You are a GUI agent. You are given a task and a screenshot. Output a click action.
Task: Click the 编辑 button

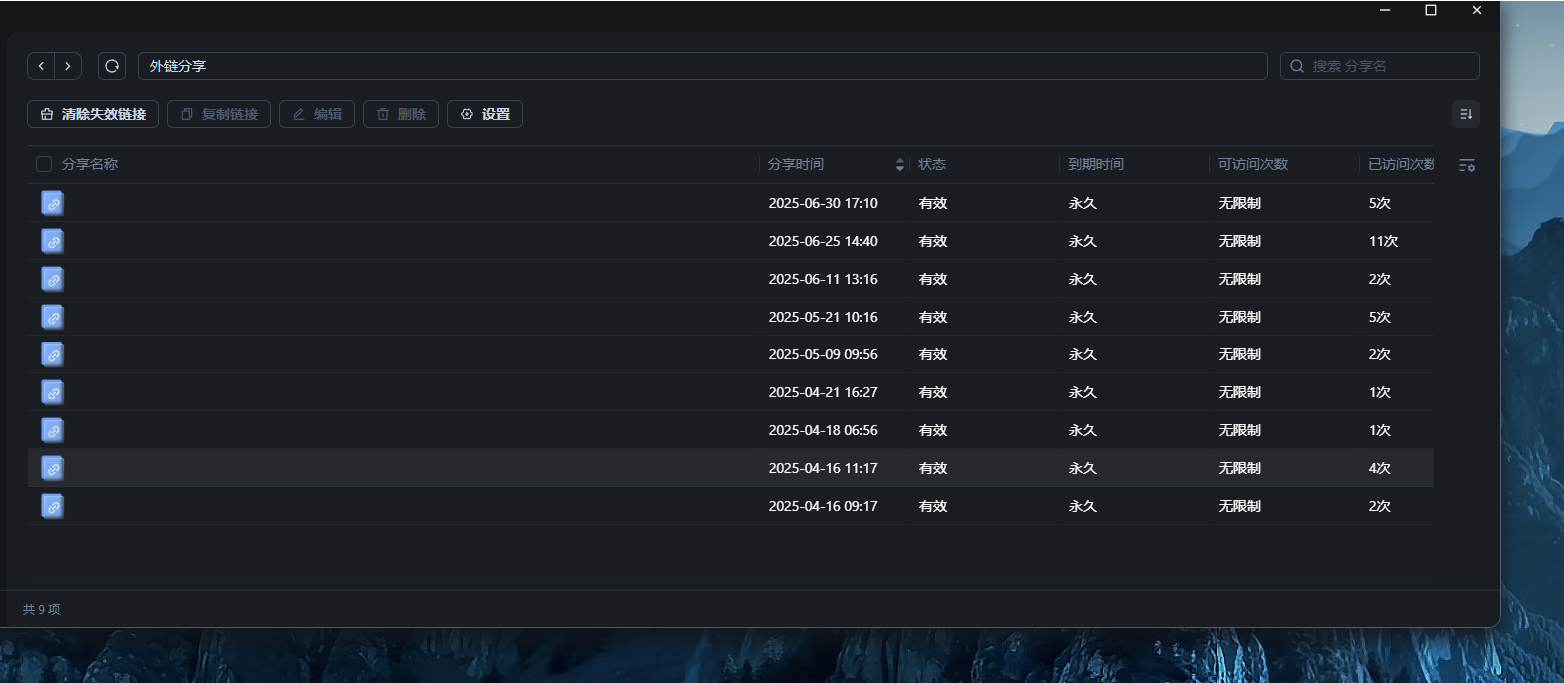(x=317, y=114)
